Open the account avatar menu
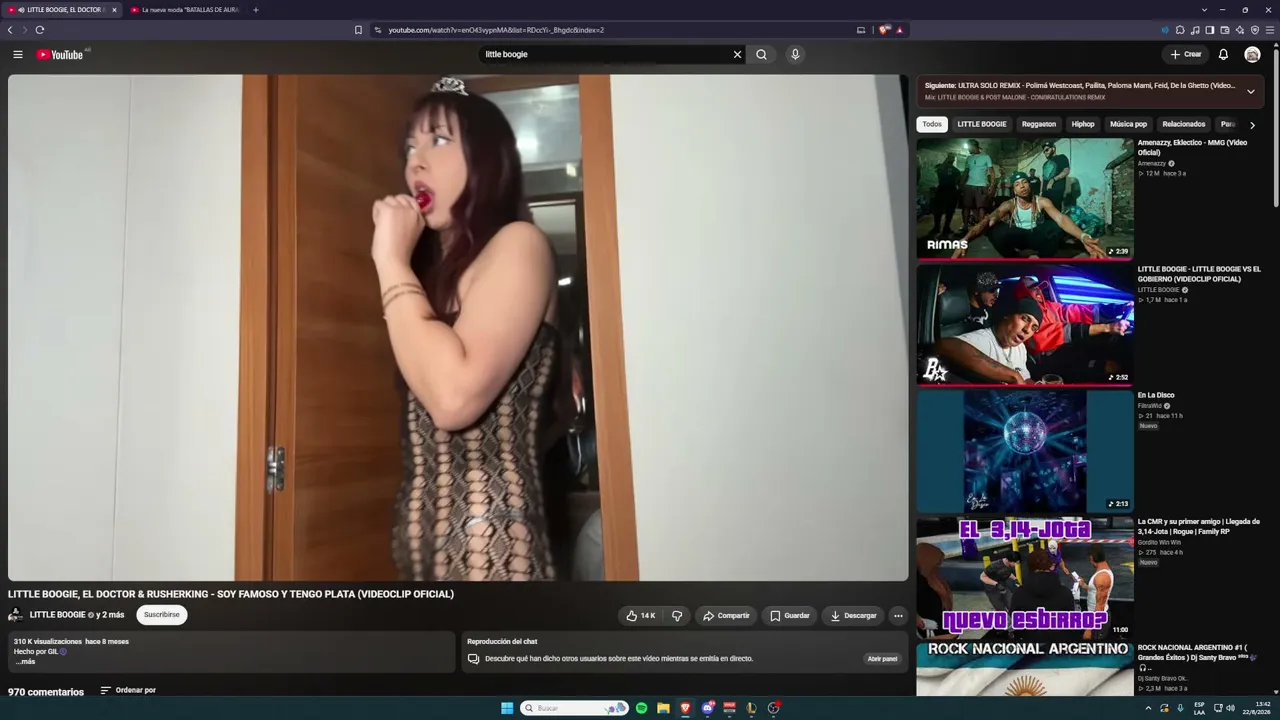Image resolution: width=1280 pixels, height=720 pixels. coord(1252,54)
